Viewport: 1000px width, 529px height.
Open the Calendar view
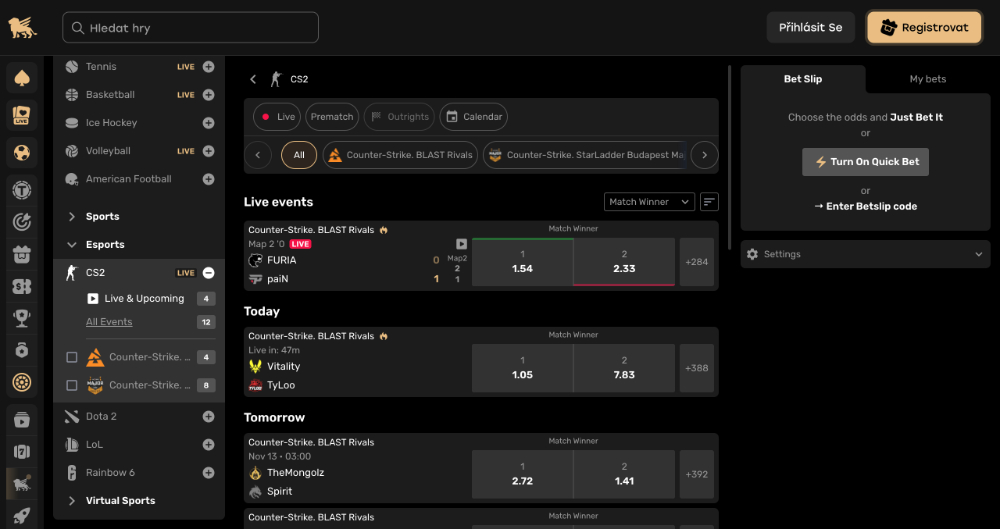[x=474, y=117]
